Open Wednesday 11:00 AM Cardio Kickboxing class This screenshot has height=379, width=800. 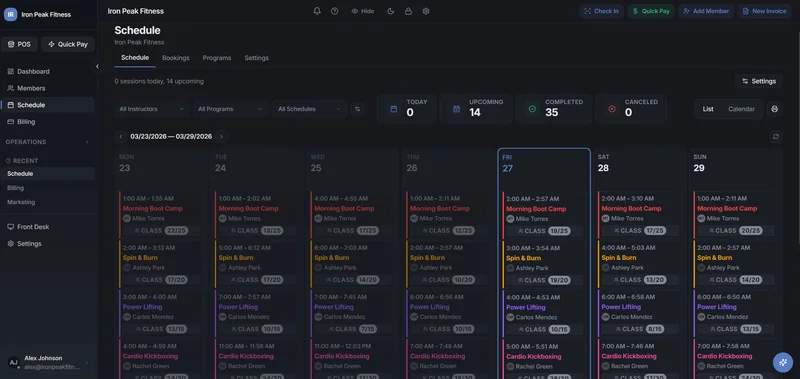pos(352,359)
